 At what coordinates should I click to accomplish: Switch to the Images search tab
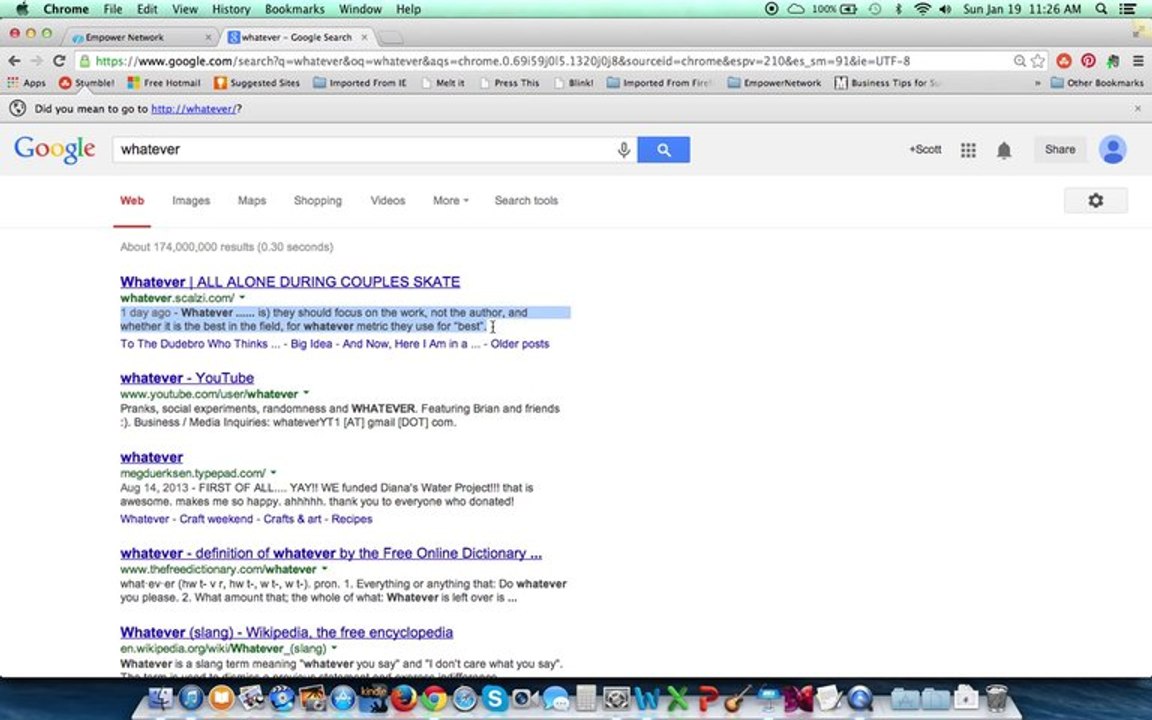pos(191,201)
